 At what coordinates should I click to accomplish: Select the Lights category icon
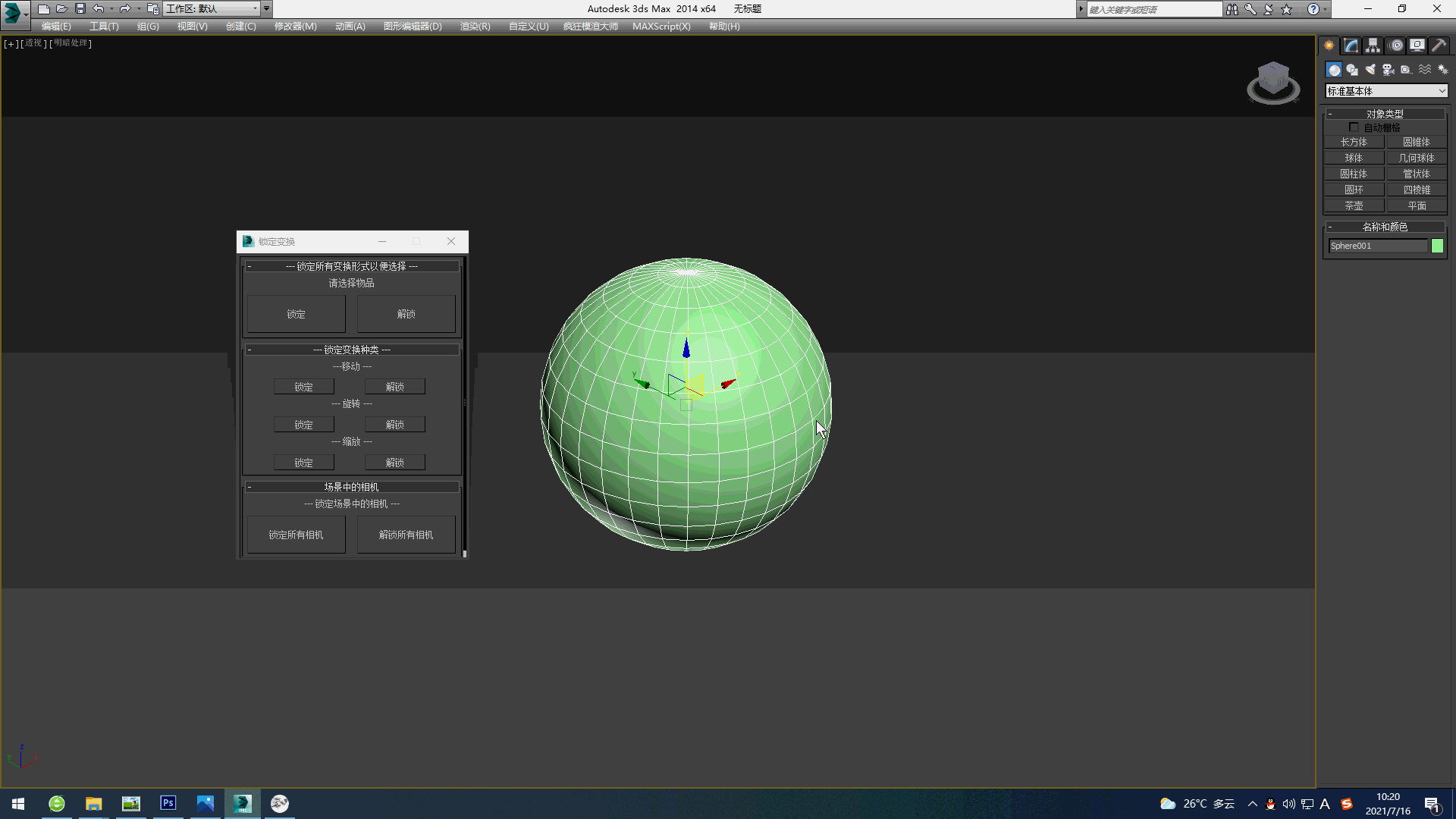click(x=1370, y=70)
